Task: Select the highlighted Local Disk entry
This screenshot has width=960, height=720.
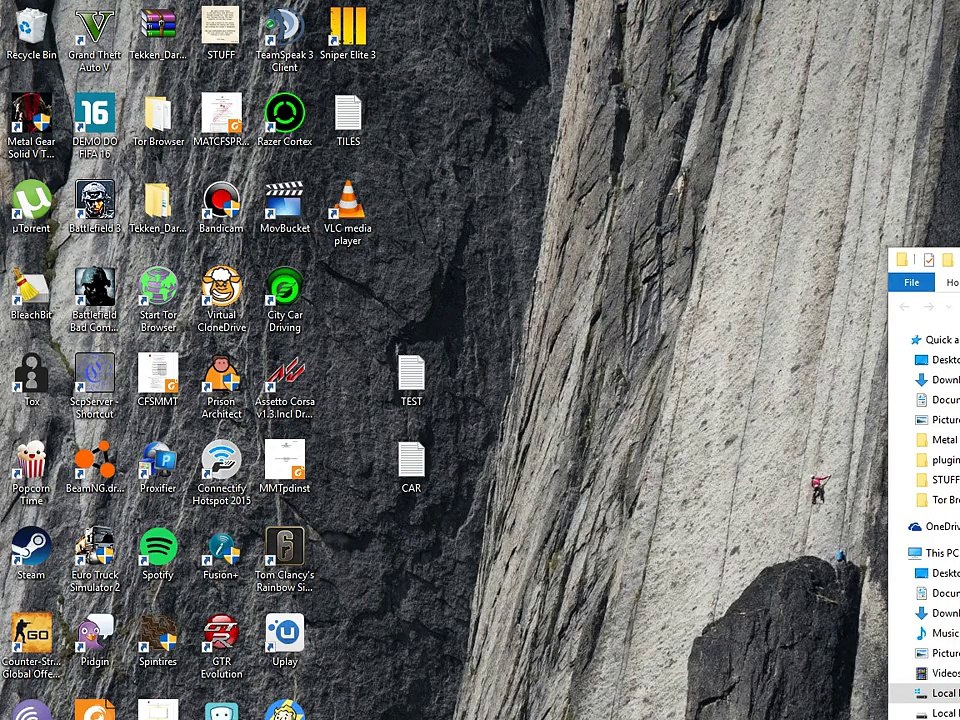Action: (x=924, y=693)
